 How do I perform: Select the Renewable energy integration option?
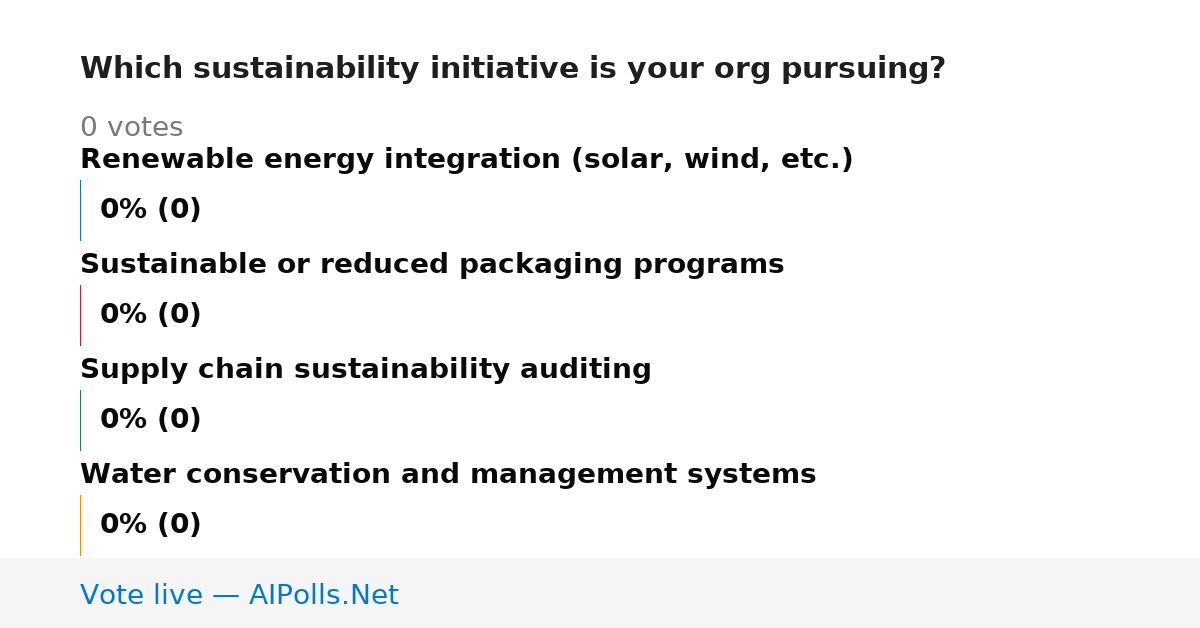466,160
